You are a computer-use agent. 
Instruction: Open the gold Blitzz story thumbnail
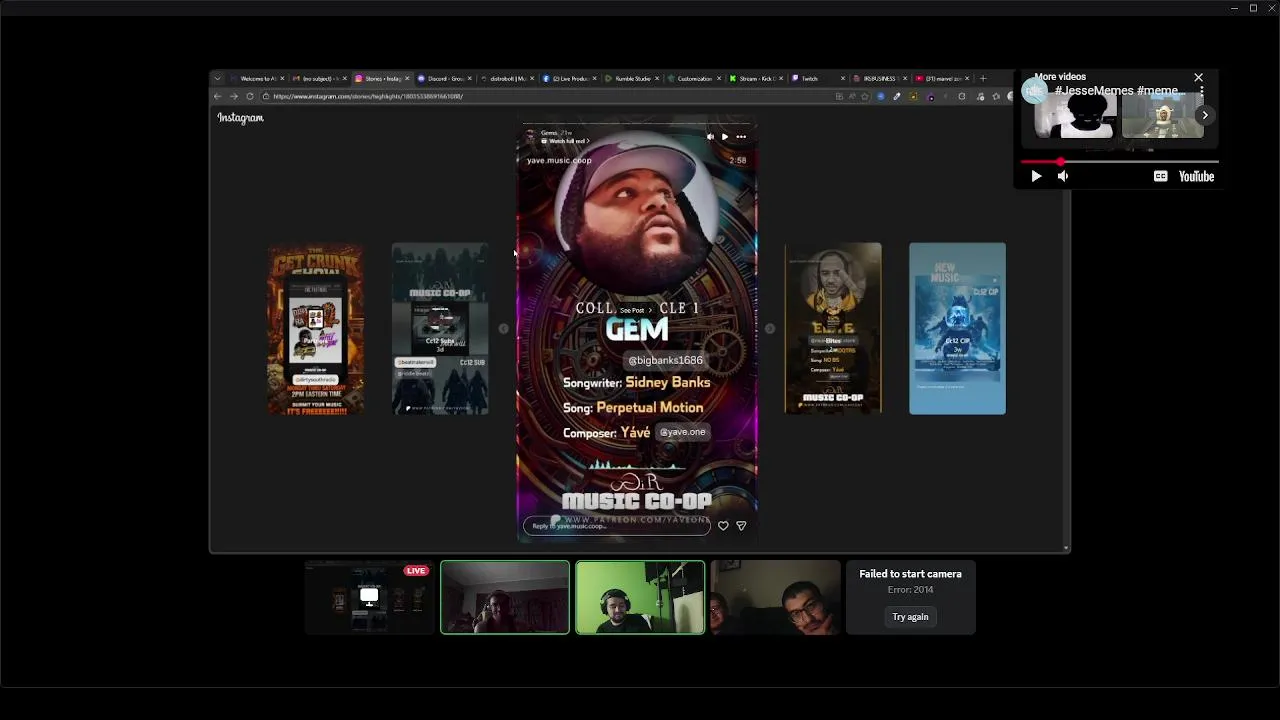(x=833, y=328)
